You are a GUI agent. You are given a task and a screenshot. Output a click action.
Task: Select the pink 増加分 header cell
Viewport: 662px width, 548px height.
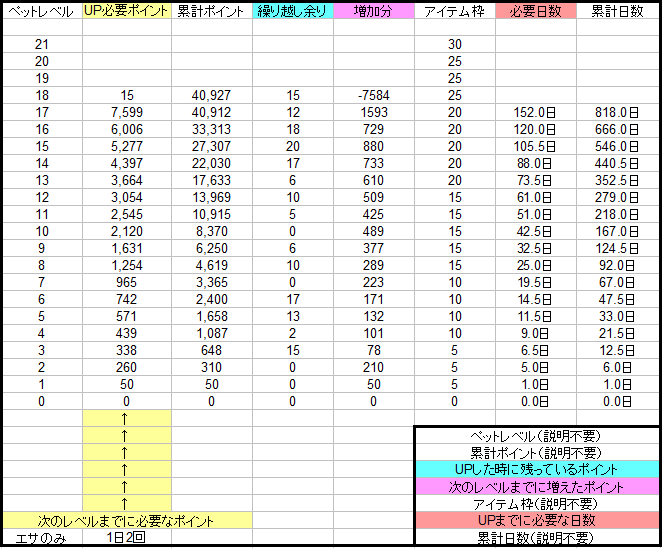tap(373, 10)
